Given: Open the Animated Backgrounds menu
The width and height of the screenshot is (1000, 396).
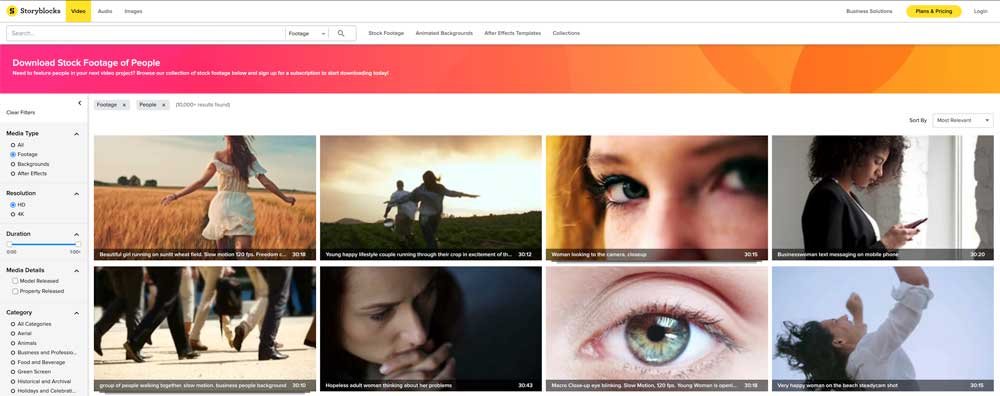Looking at the screenshot, I should [x=444, y=33].
